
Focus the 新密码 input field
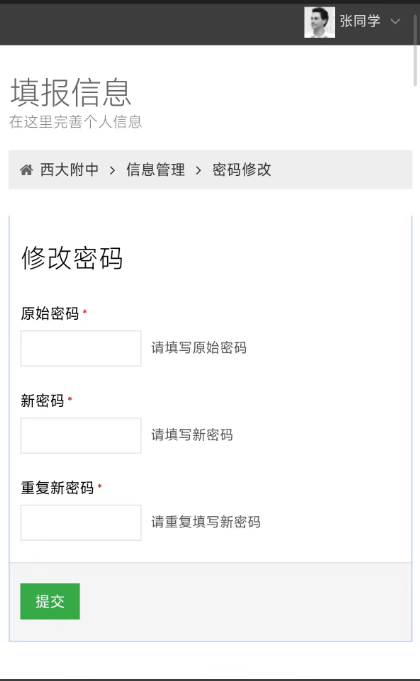tap(81, 436)
